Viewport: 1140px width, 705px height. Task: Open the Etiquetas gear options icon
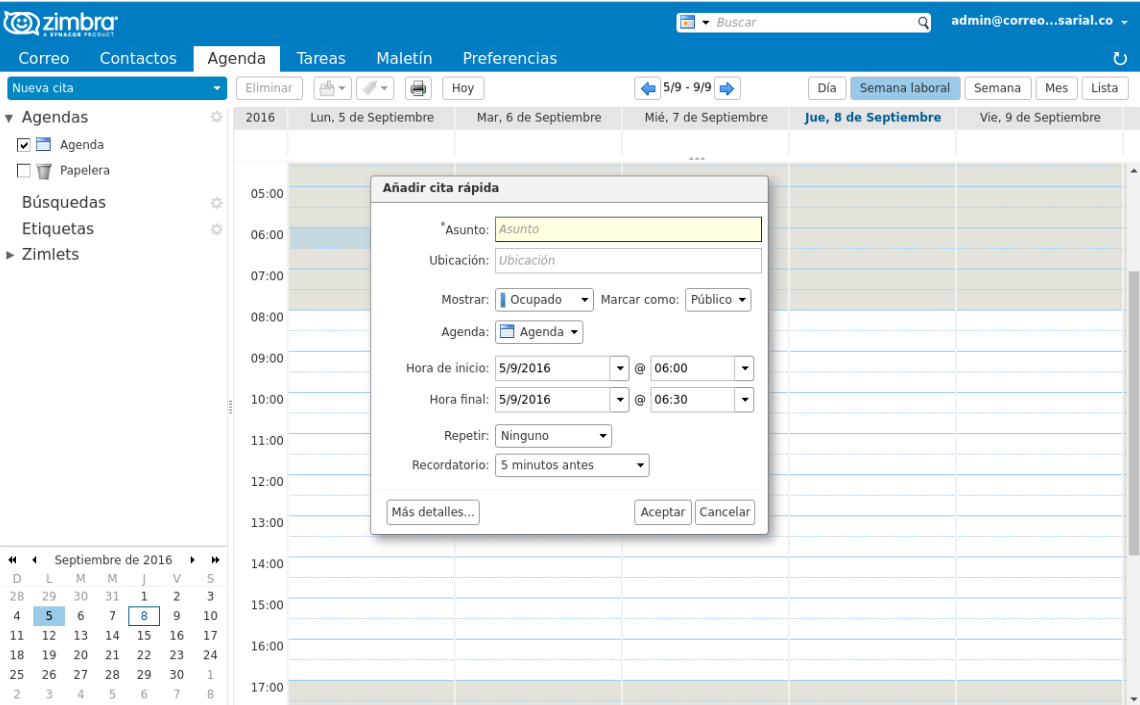(x=215, y=229)
